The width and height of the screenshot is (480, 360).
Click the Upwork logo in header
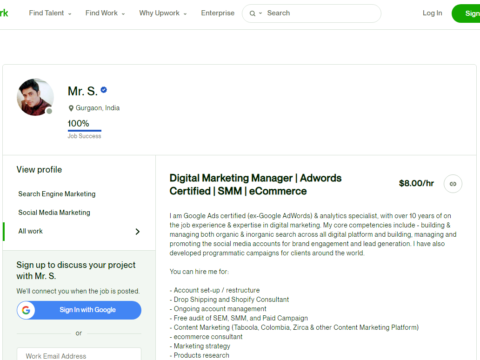tap(4, 13)
